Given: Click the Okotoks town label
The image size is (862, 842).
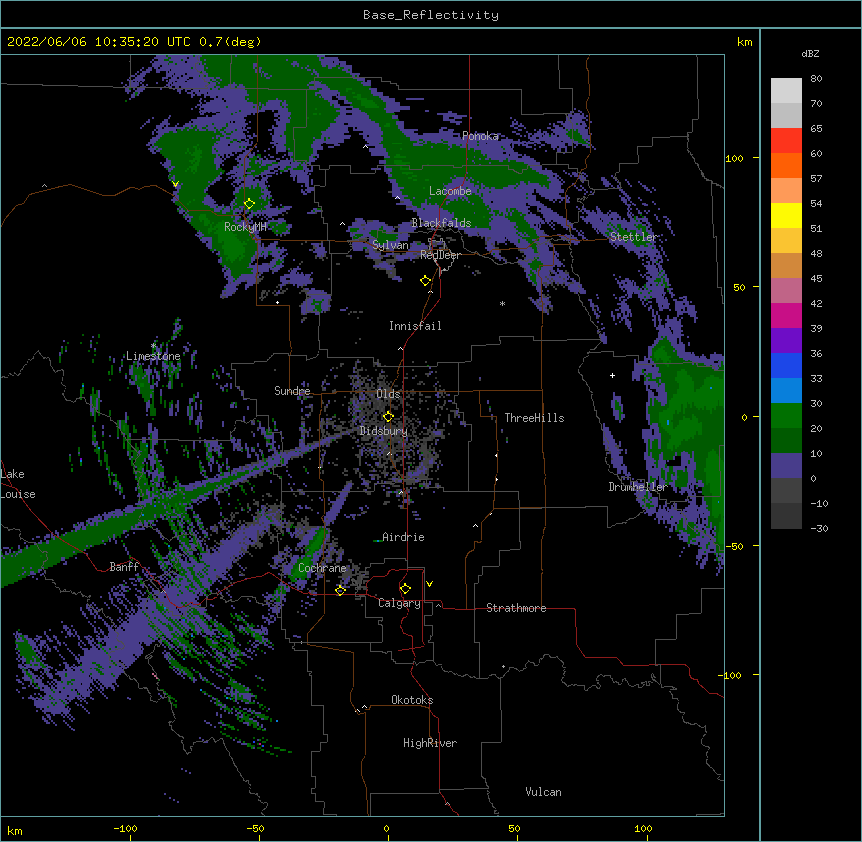Looking at the screenshot, I should click(x=412, y=700).
